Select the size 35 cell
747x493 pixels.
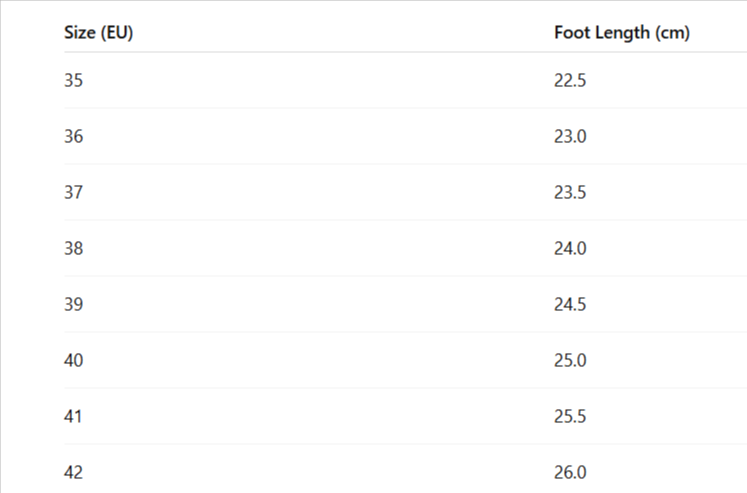[74, 80]
